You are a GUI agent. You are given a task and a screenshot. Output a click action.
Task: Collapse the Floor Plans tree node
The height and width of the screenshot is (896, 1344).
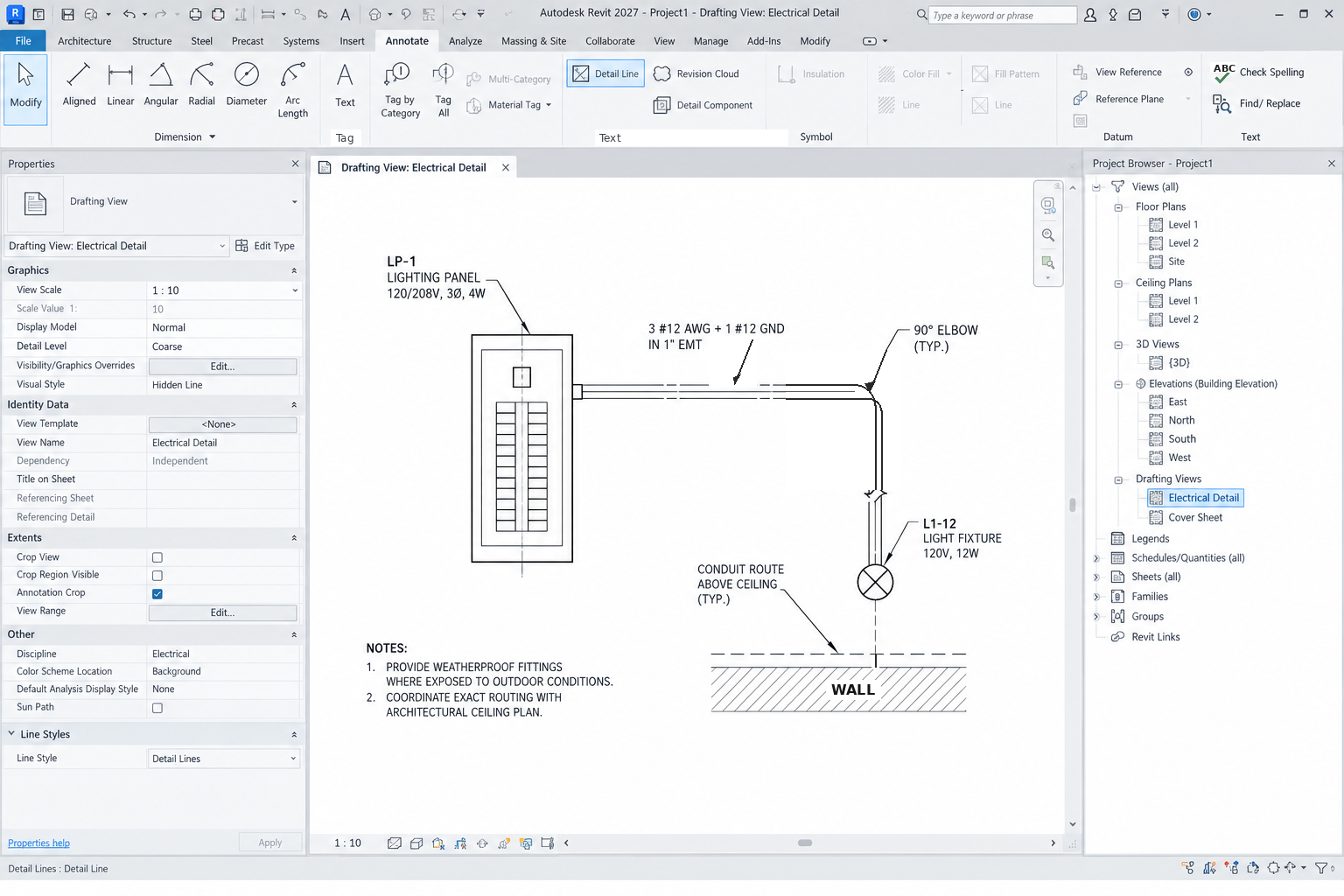coord(1118,207)
